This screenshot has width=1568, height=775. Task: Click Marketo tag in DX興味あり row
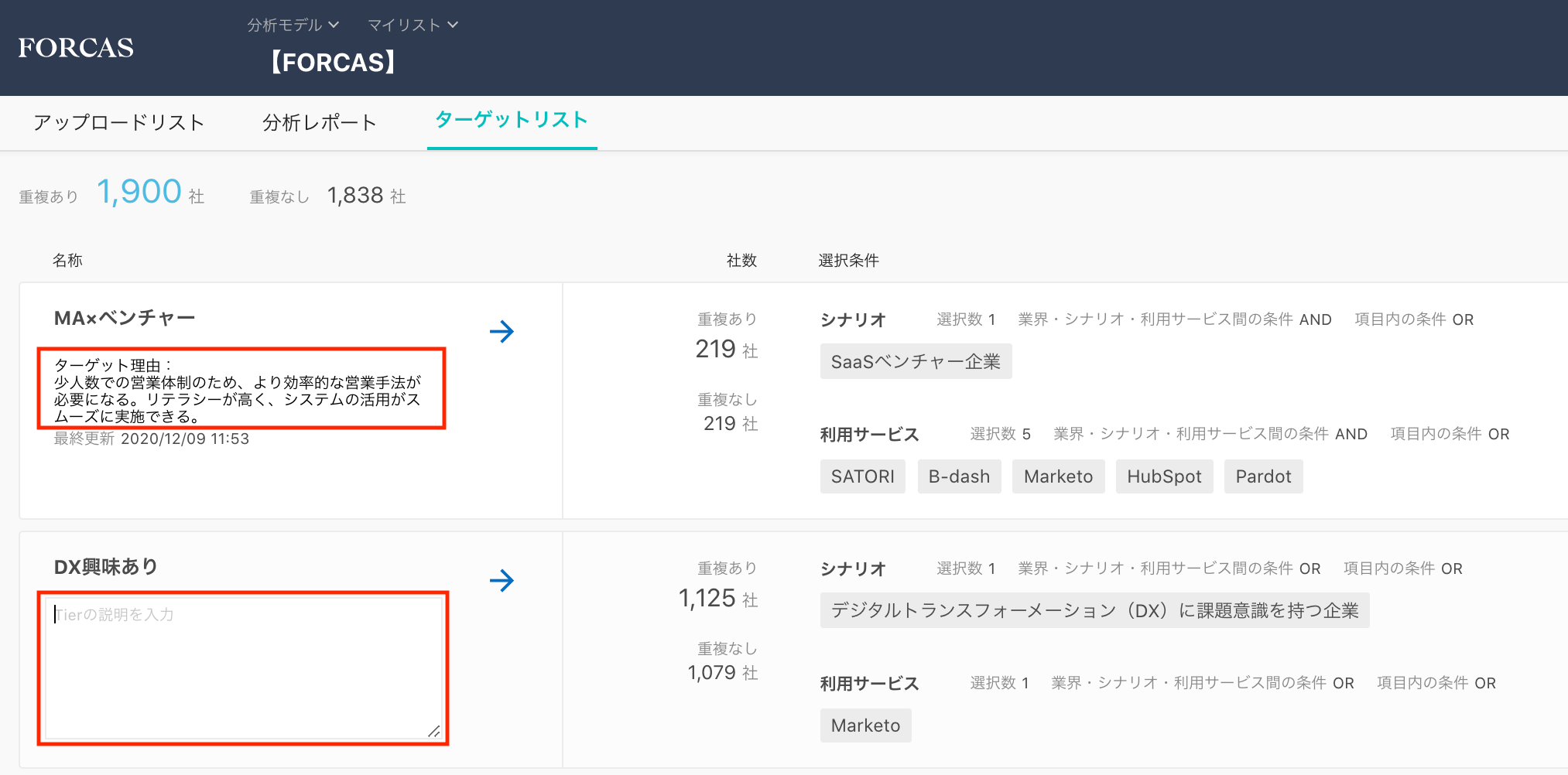pos(865,725)
